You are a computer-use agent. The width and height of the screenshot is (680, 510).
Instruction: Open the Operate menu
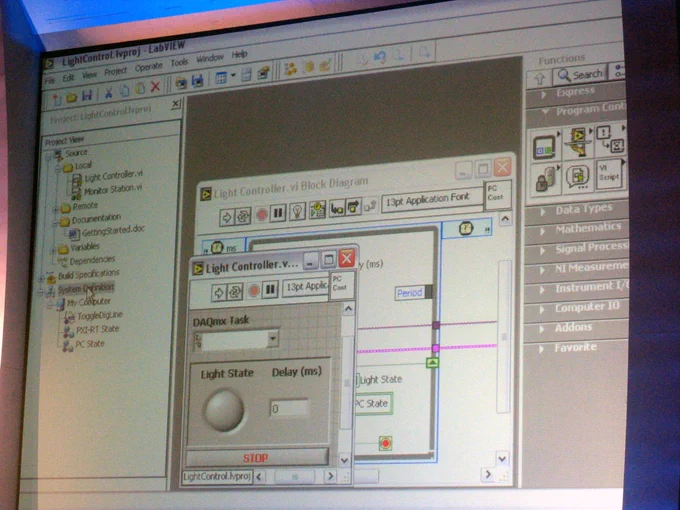148,67
